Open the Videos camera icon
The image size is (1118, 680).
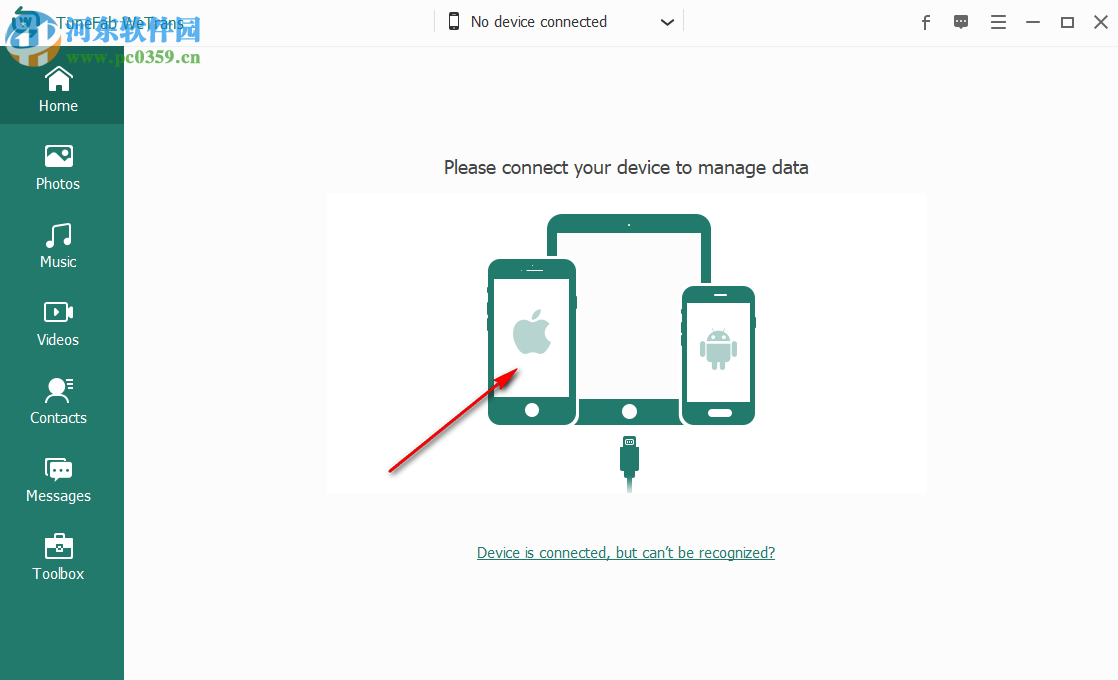[x=58, y=312]
